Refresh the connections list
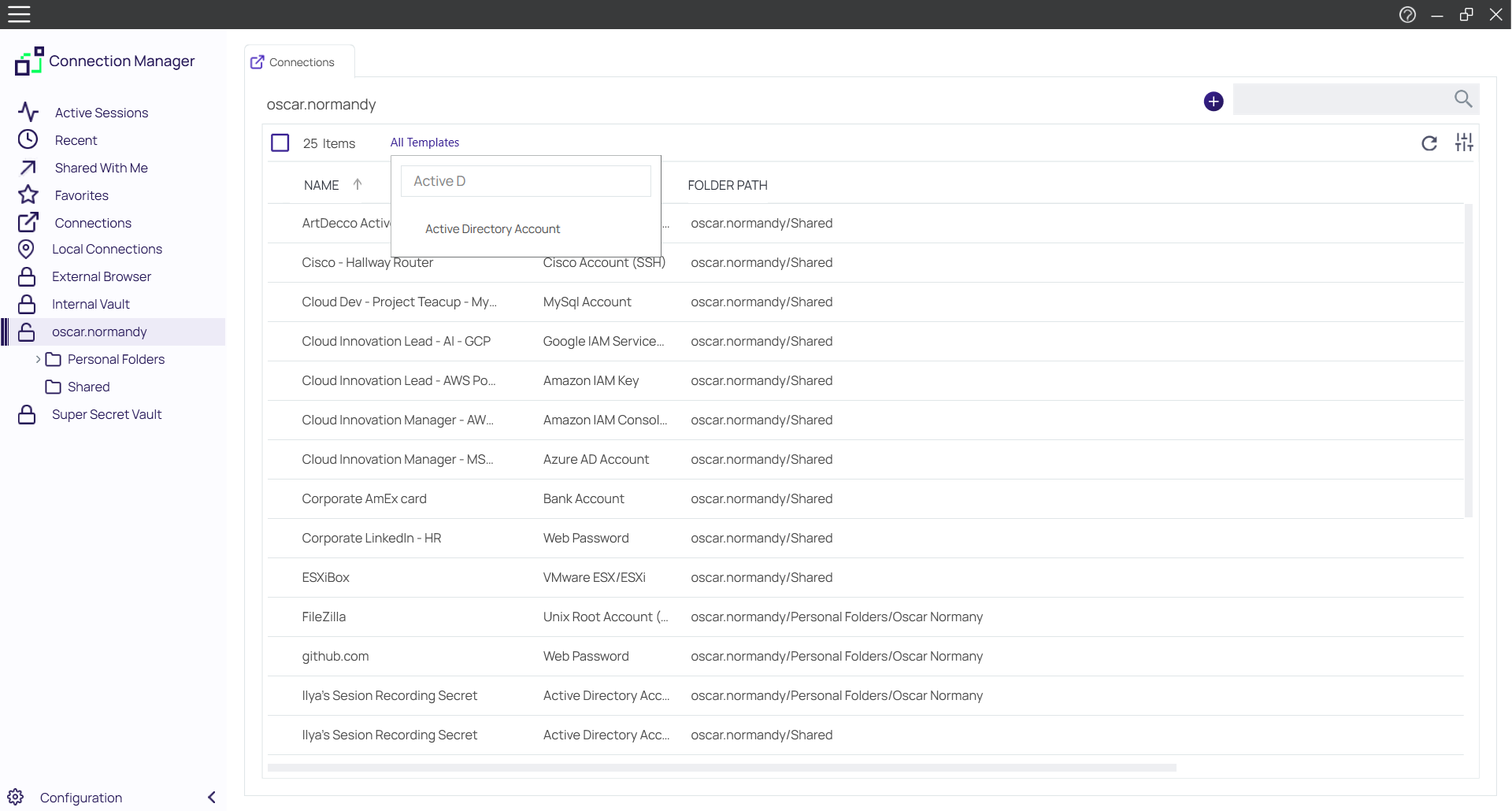This screenshot has height=811, width=1512. click(x=1429, y=143)
